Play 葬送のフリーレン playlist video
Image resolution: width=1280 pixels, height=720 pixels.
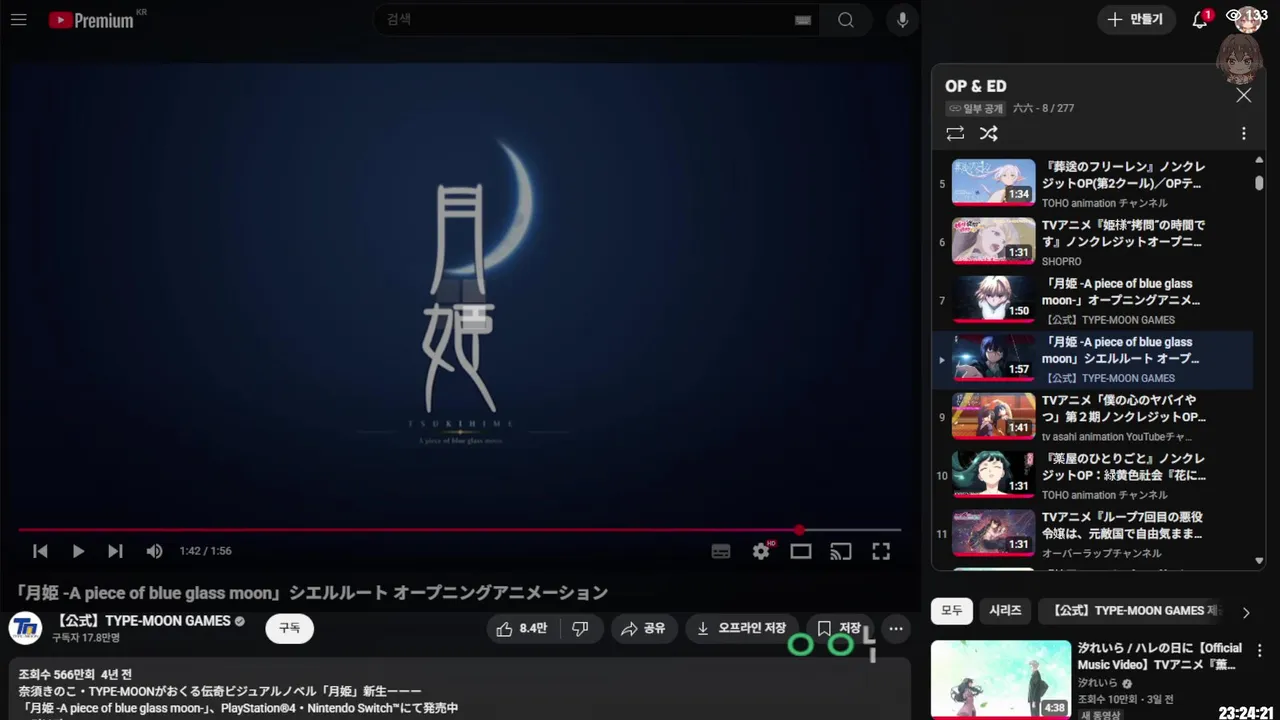click(1092, 183)
